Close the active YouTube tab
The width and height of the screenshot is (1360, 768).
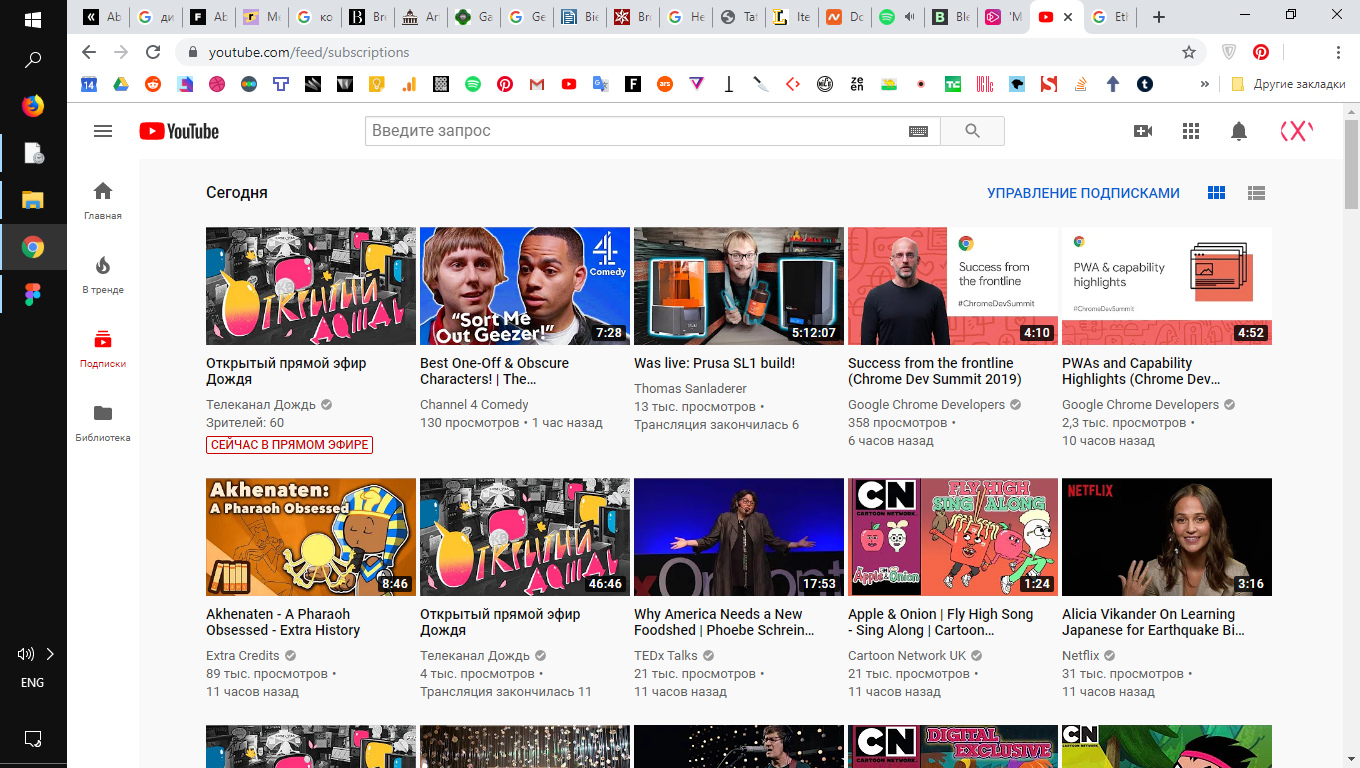tap(1069, 17)
